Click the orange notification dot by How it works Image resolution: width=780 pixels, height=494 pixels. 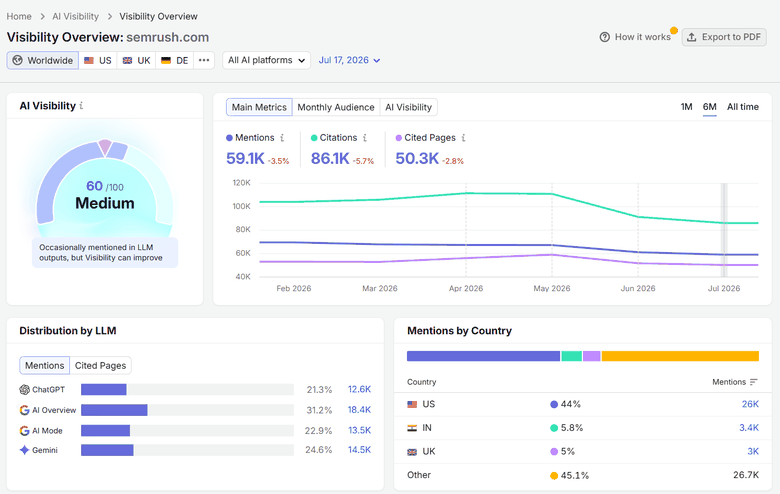pyautogui.click(x=674, y=30)
